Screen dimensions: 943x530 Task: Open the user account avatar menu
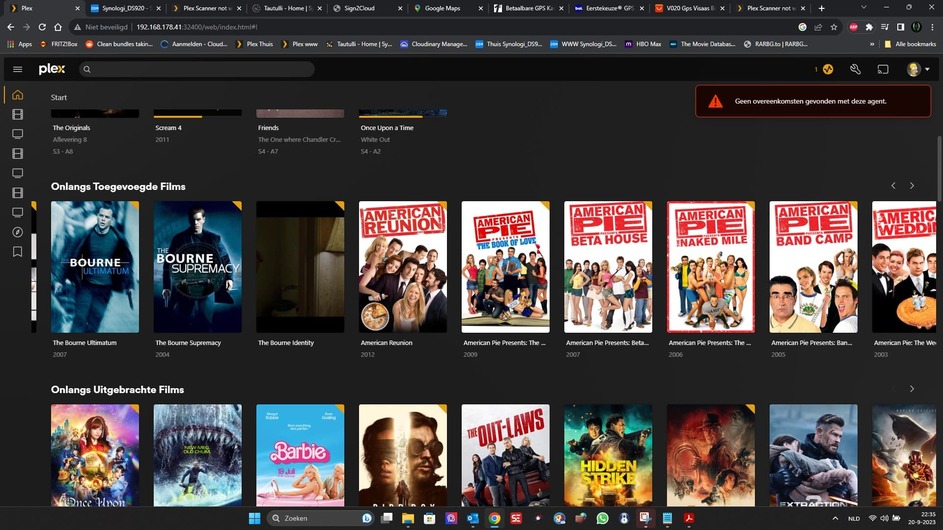click(x=918, y=69)
